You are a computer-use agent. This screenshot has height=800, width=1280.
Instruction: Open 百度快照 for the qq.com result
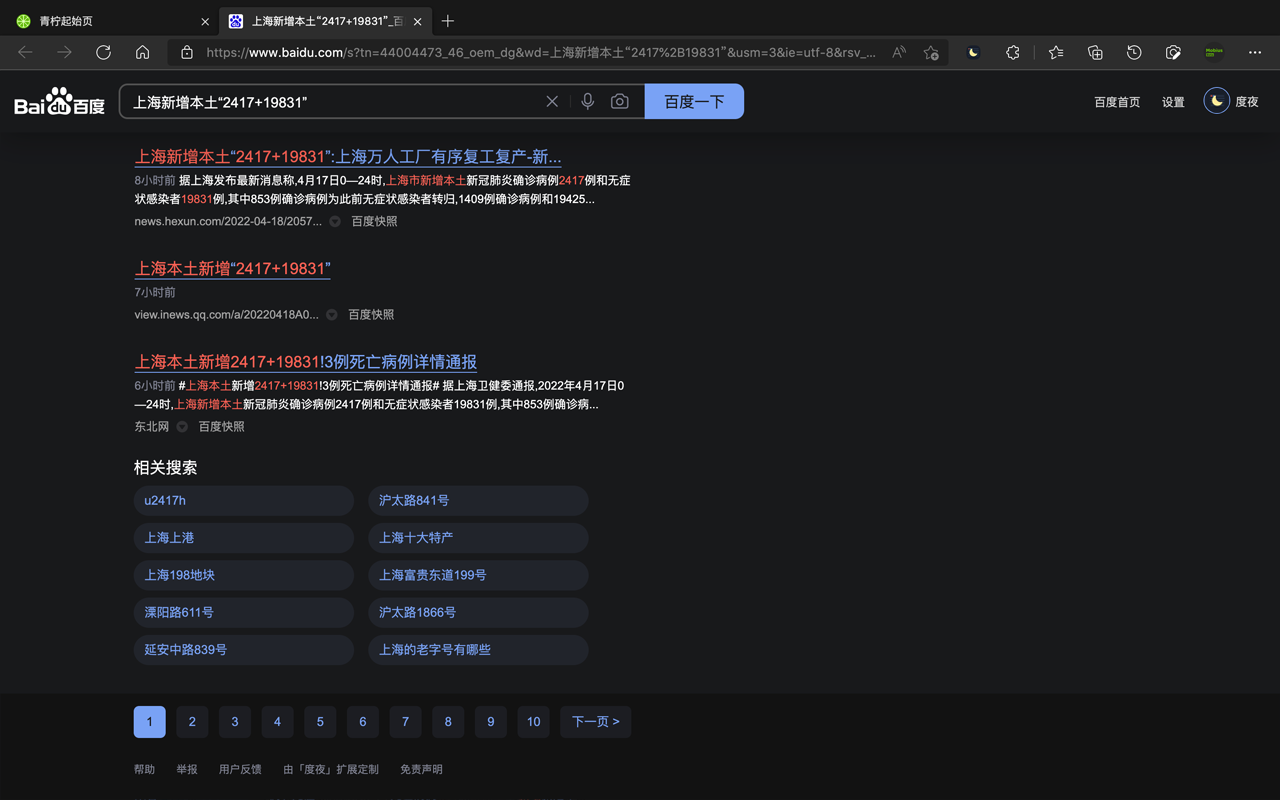pyautogui.click(x=371, y=314)
